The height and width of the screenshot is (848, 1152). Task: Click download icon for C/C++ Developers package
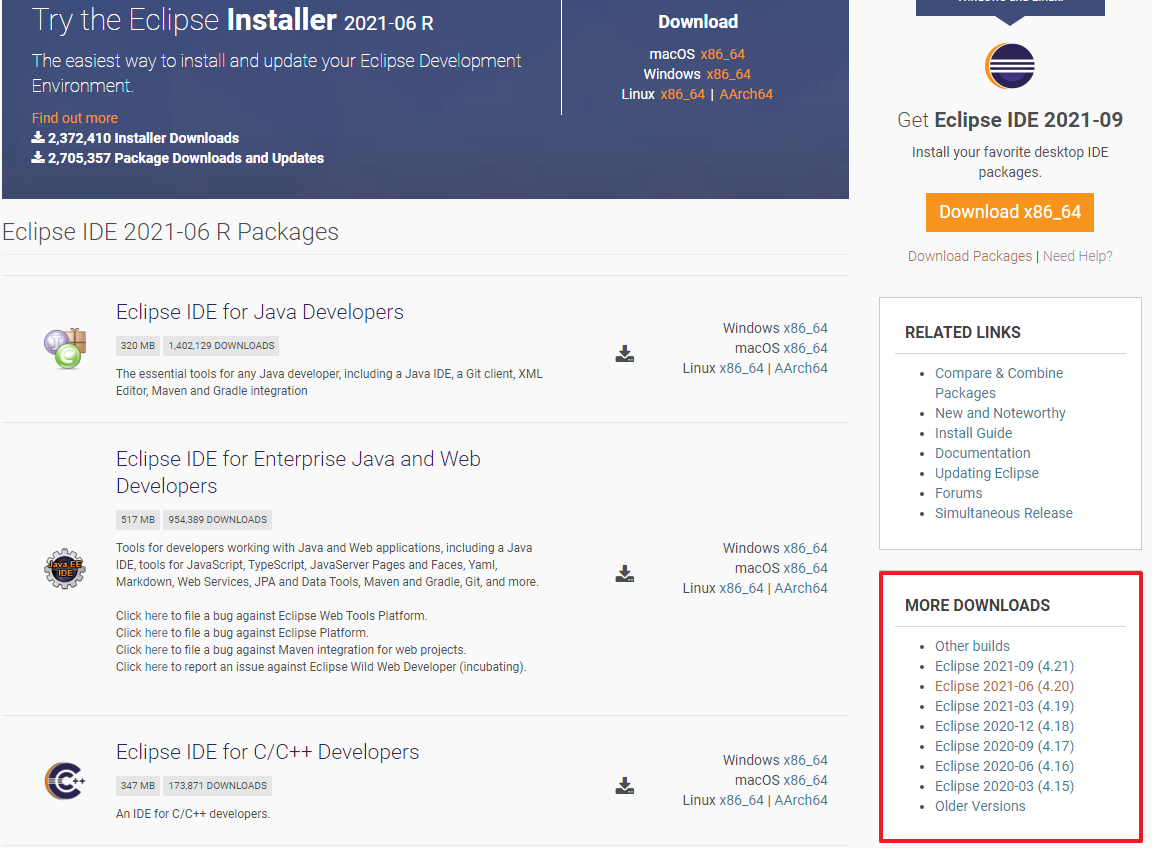click(624, 786)
